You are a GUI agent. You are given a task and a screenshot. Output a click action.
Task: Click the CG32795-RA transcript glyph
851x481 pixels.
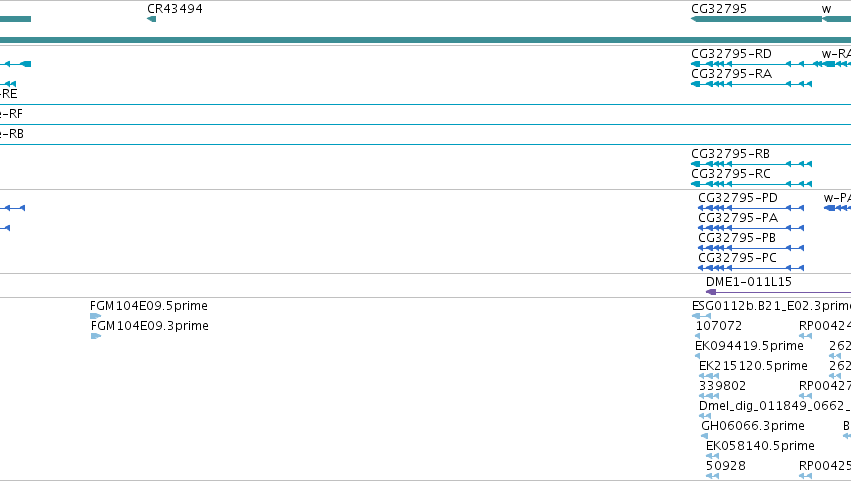click(751, 84)
